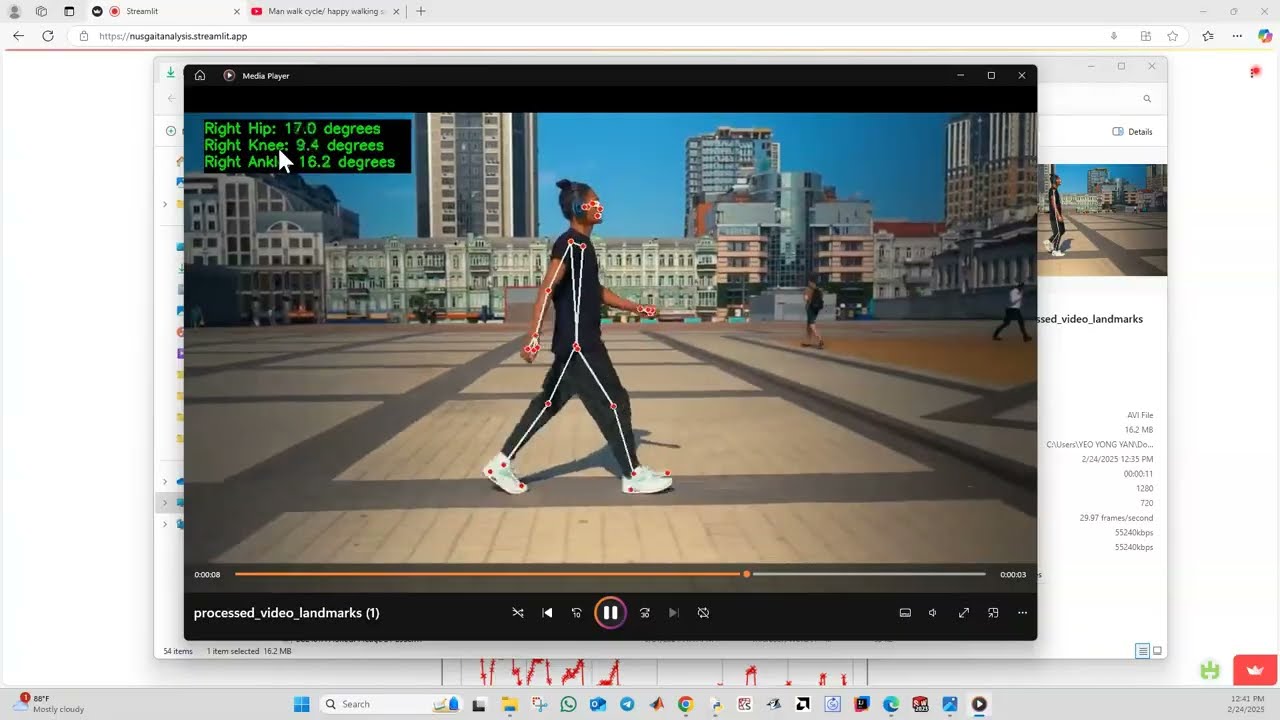Skip back 10 seconds
This screenshot has height=720, width=1280.
(576, 613)
